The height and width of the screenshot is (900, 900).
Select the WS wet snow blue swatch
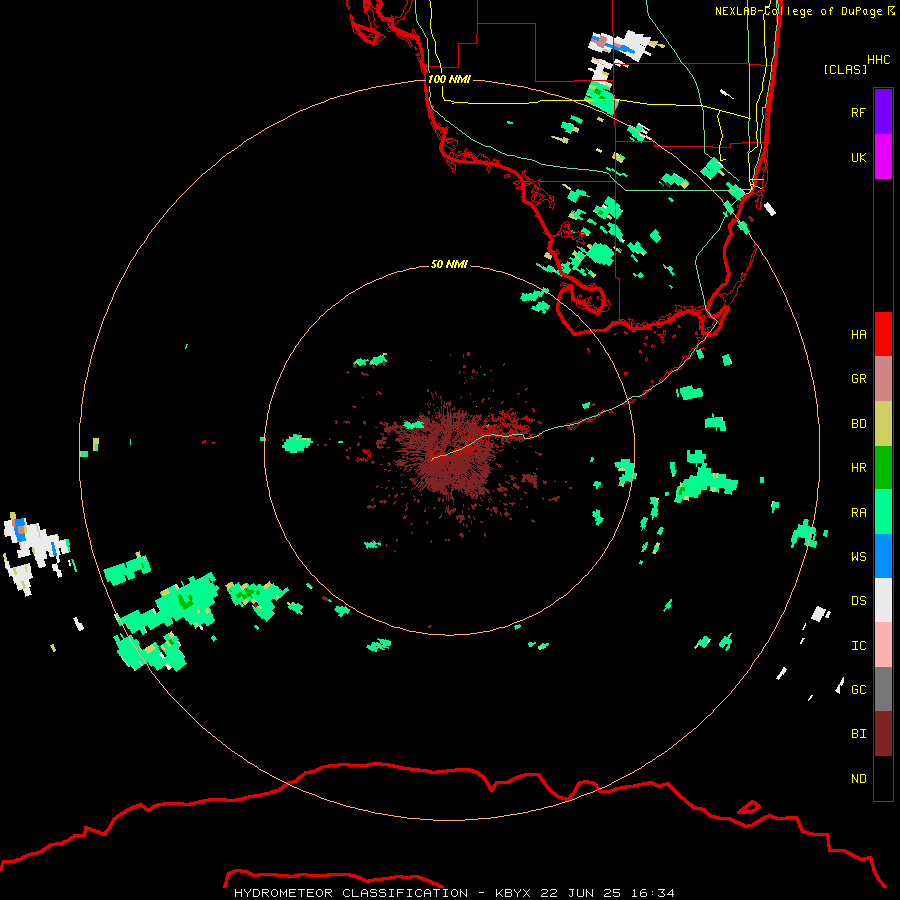tap(883, 556)
